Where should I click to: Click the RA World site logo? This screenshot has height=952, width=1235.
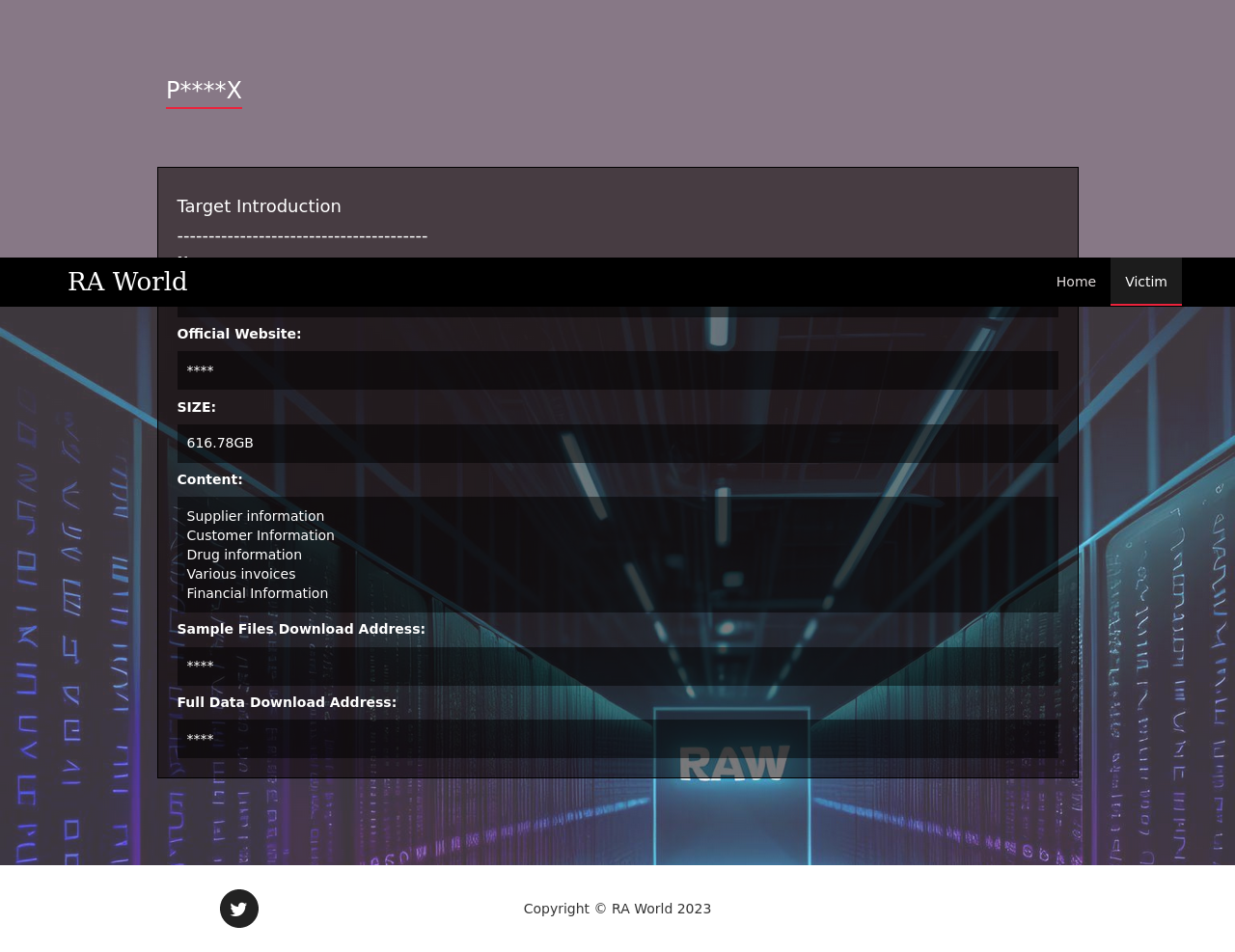coord(127,282)
